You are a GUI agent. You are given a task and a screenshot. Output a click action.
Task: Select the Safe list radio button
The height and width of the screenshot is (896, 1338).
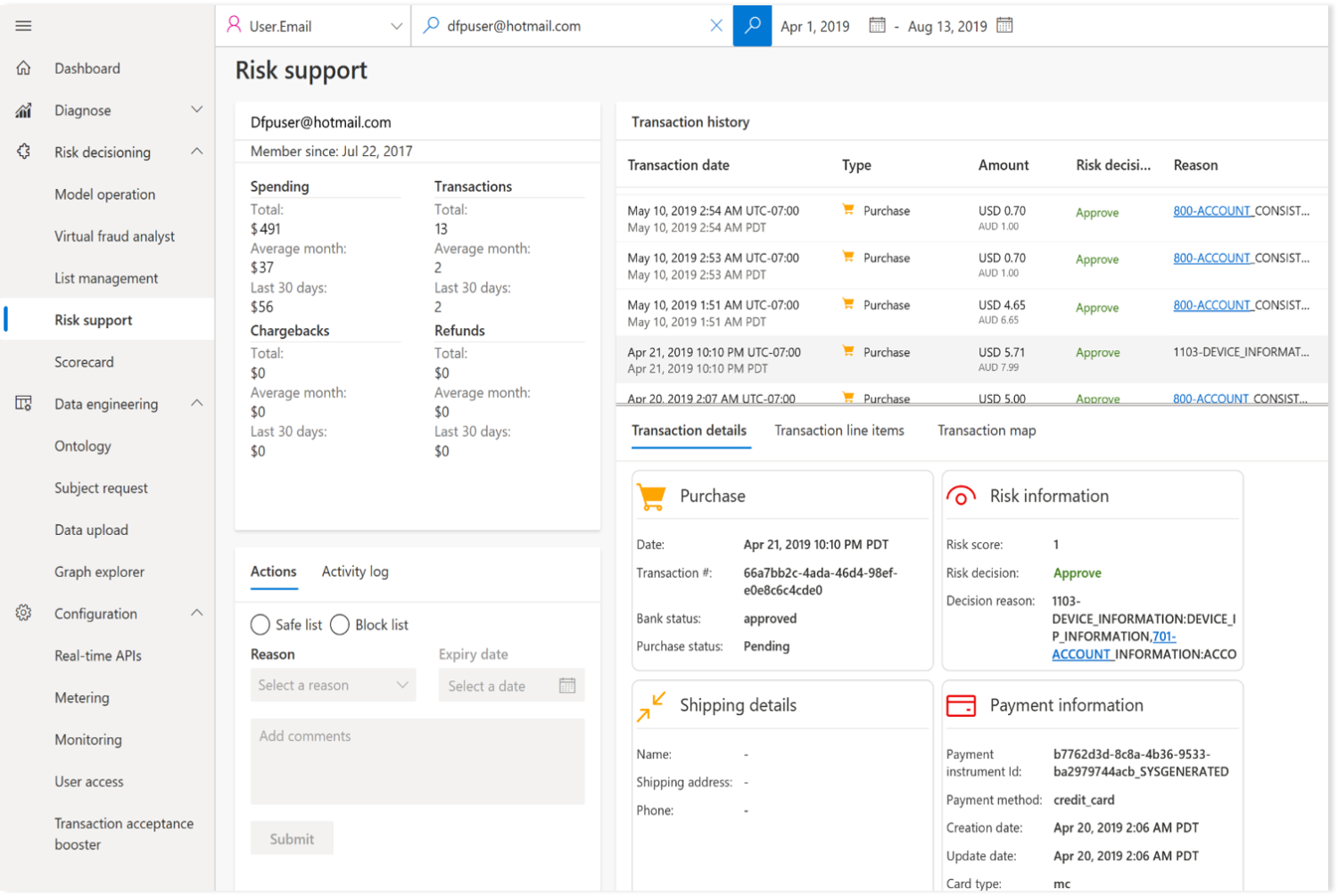(x=260, y=625)
